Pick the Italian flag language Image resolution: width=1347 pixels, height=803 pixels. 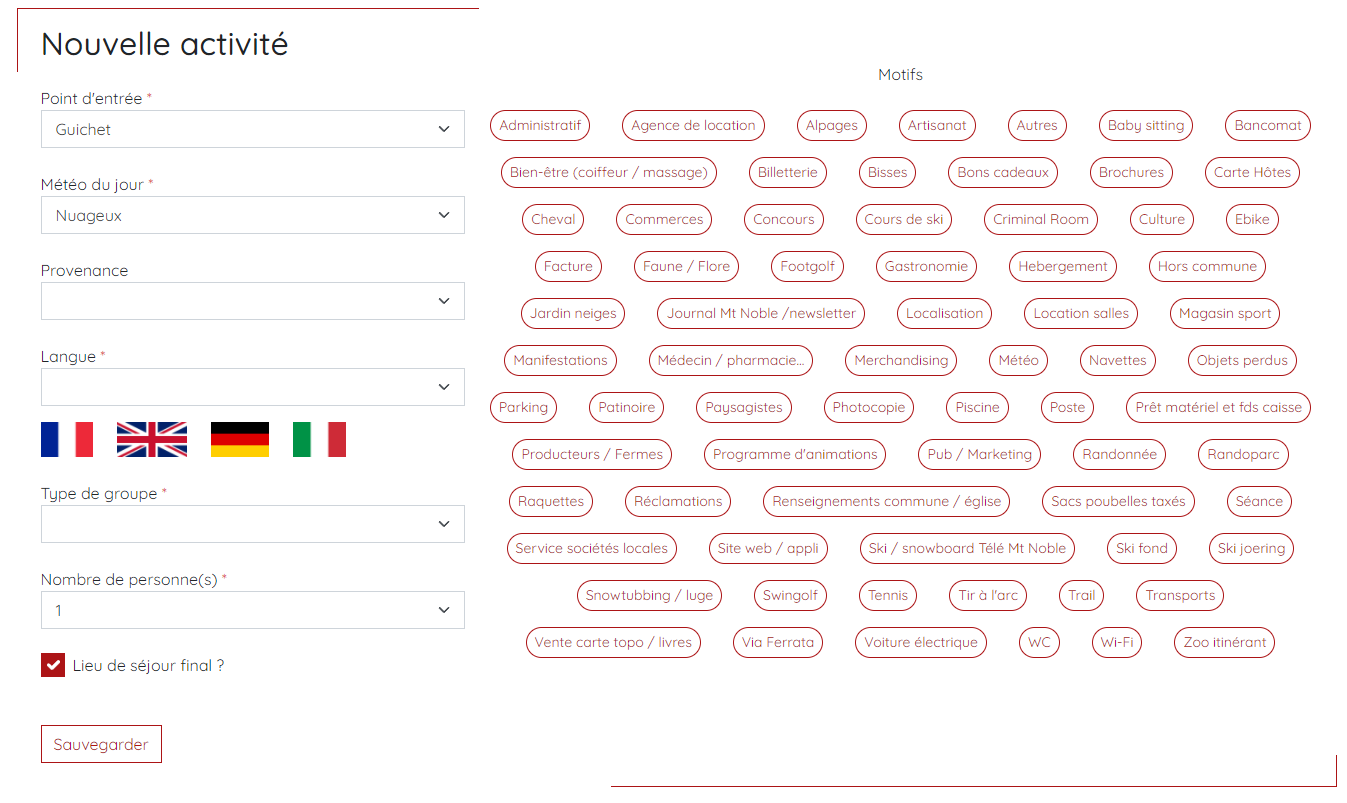[x=322, y=438]
